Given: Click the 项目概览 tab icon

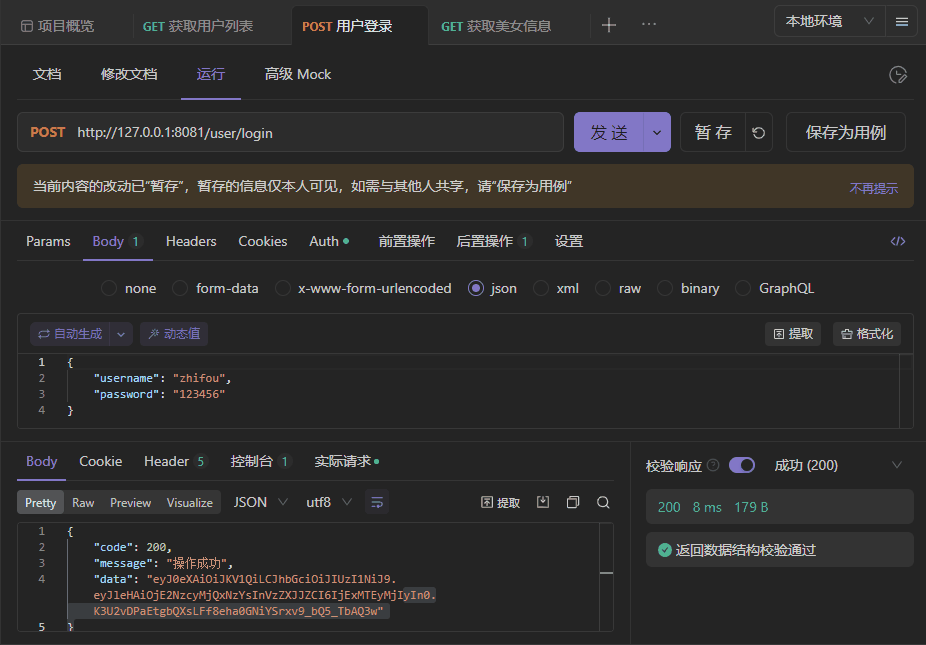Looking at the screenshot, I should (27, 26).
